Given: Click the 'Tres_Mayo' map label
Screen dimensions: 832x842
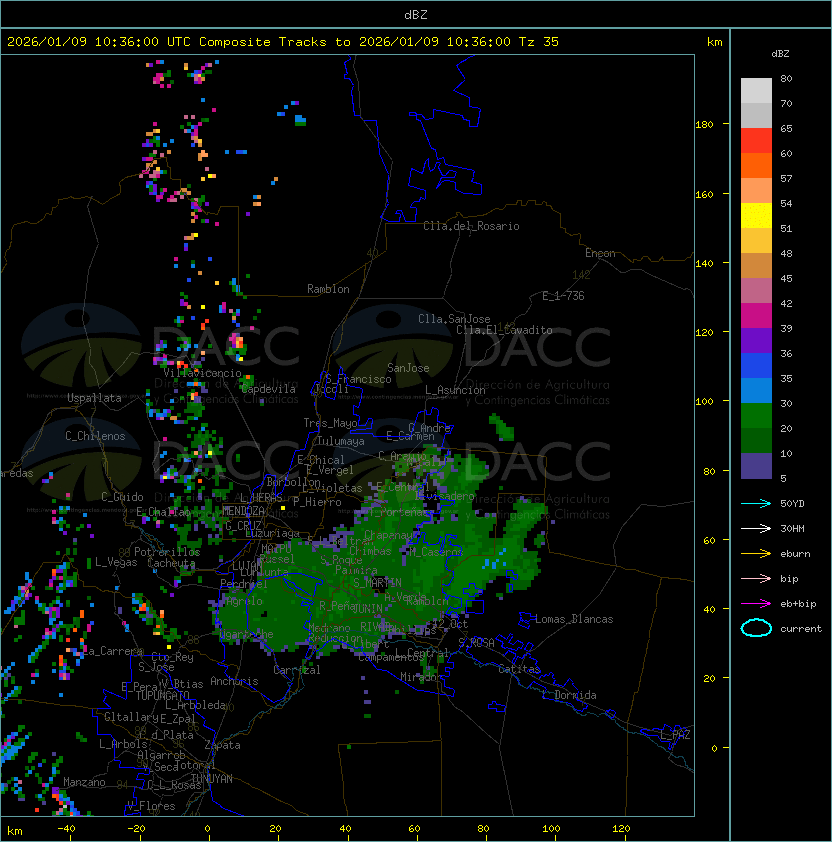Looking at the screenshot, I should [x=330, y=423].
